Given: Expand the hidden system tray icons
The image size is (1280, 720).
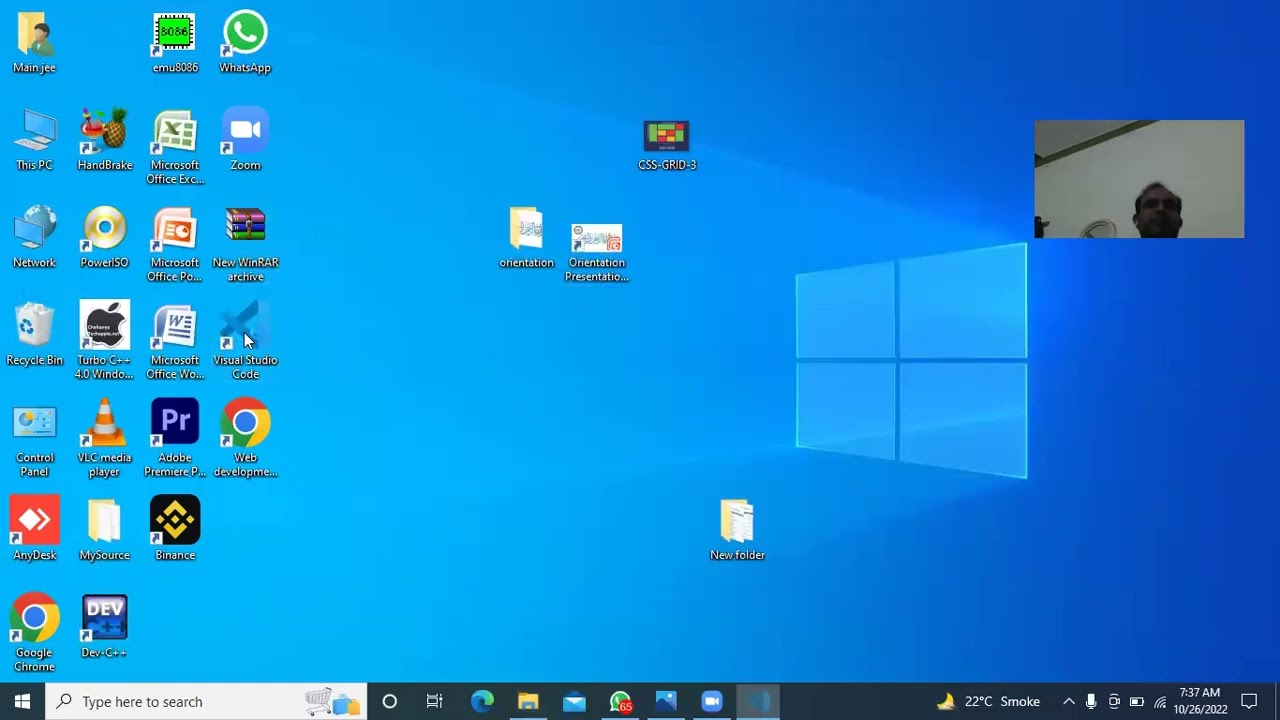Looking at the screenshot, I should (x=1068, y=701).
